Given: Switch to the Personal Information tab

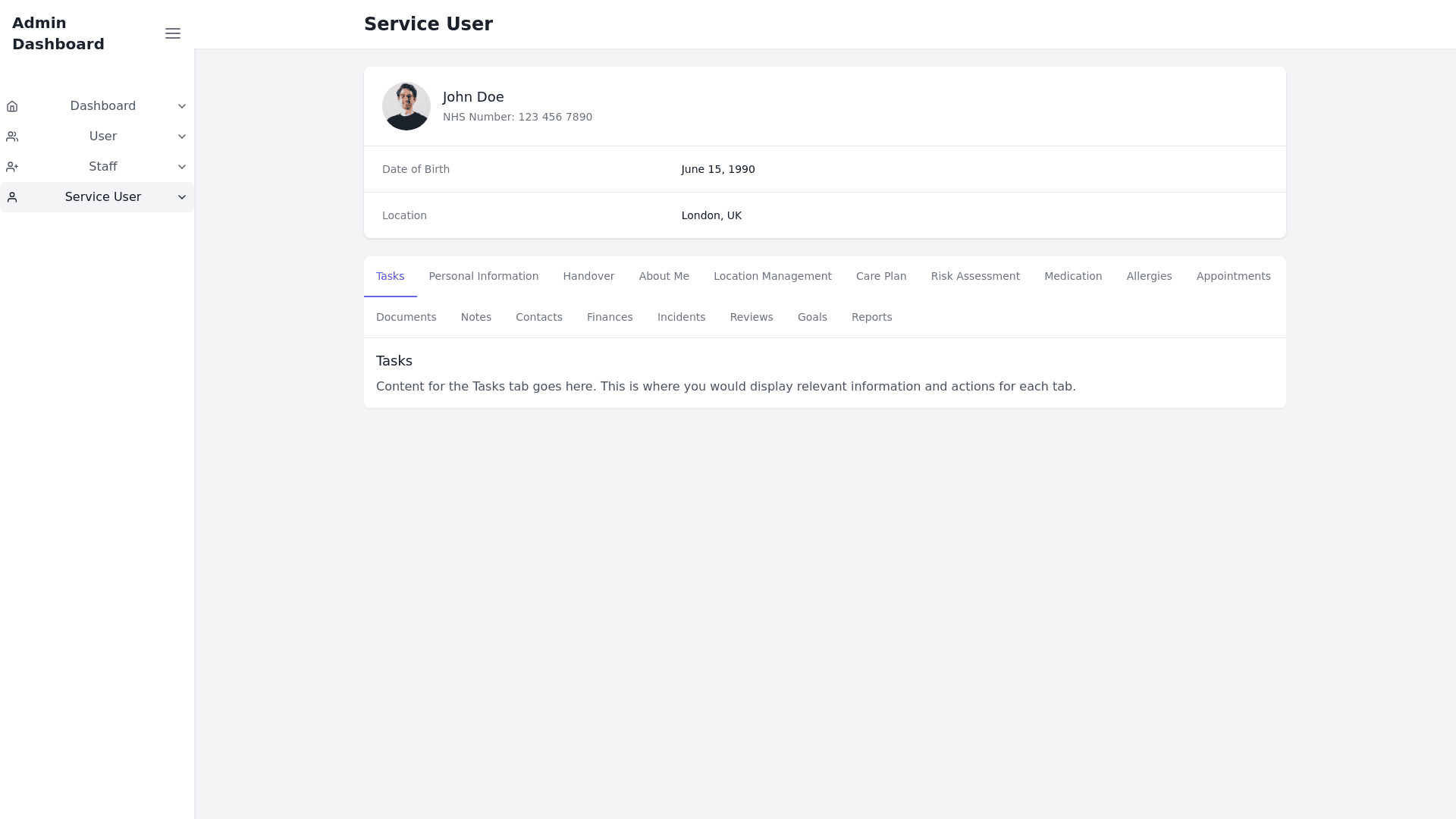Looking at the screenshot, I should click(484, 276).
